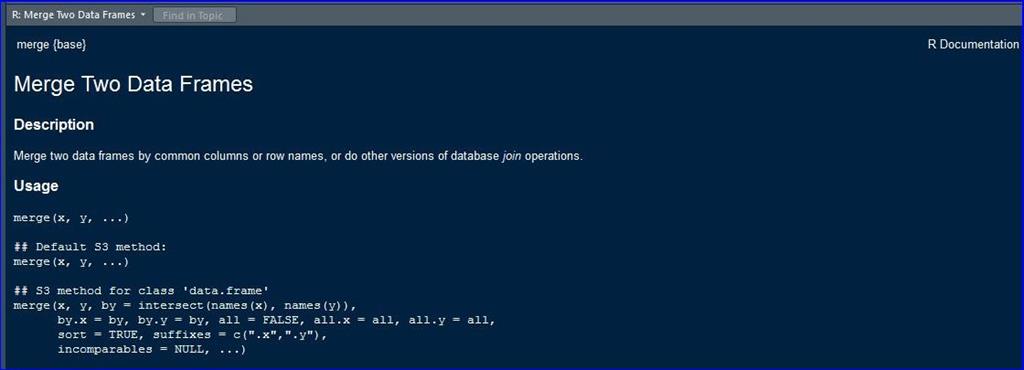1024x370 pixels.
Task: Click the 'R Documentation' text at top right
Action: (973, 44)
